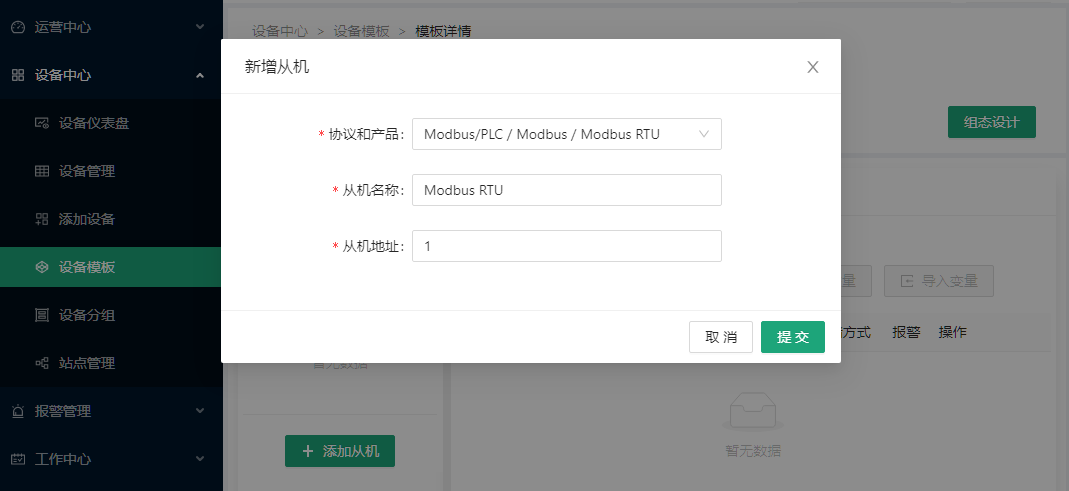Click the 设备仪表盘 sidebar icon

pos(42,123)
